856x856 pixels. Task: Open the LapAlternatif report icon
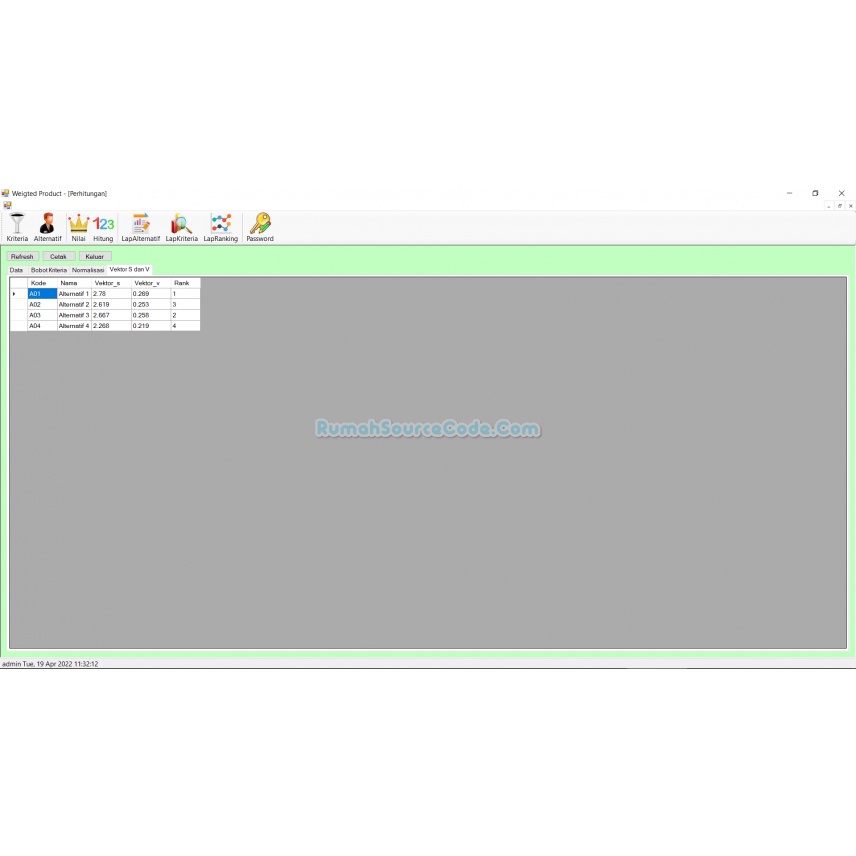point(140,227)
